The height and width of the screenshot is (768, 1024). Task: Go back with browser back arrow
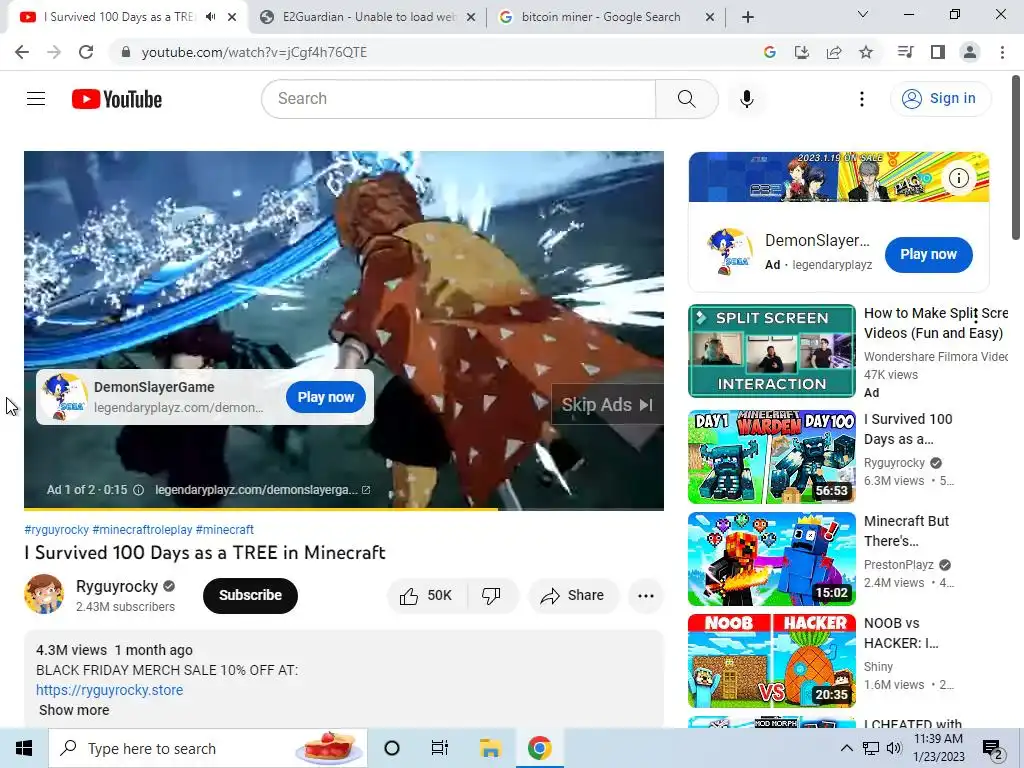[x=22, y=52]
